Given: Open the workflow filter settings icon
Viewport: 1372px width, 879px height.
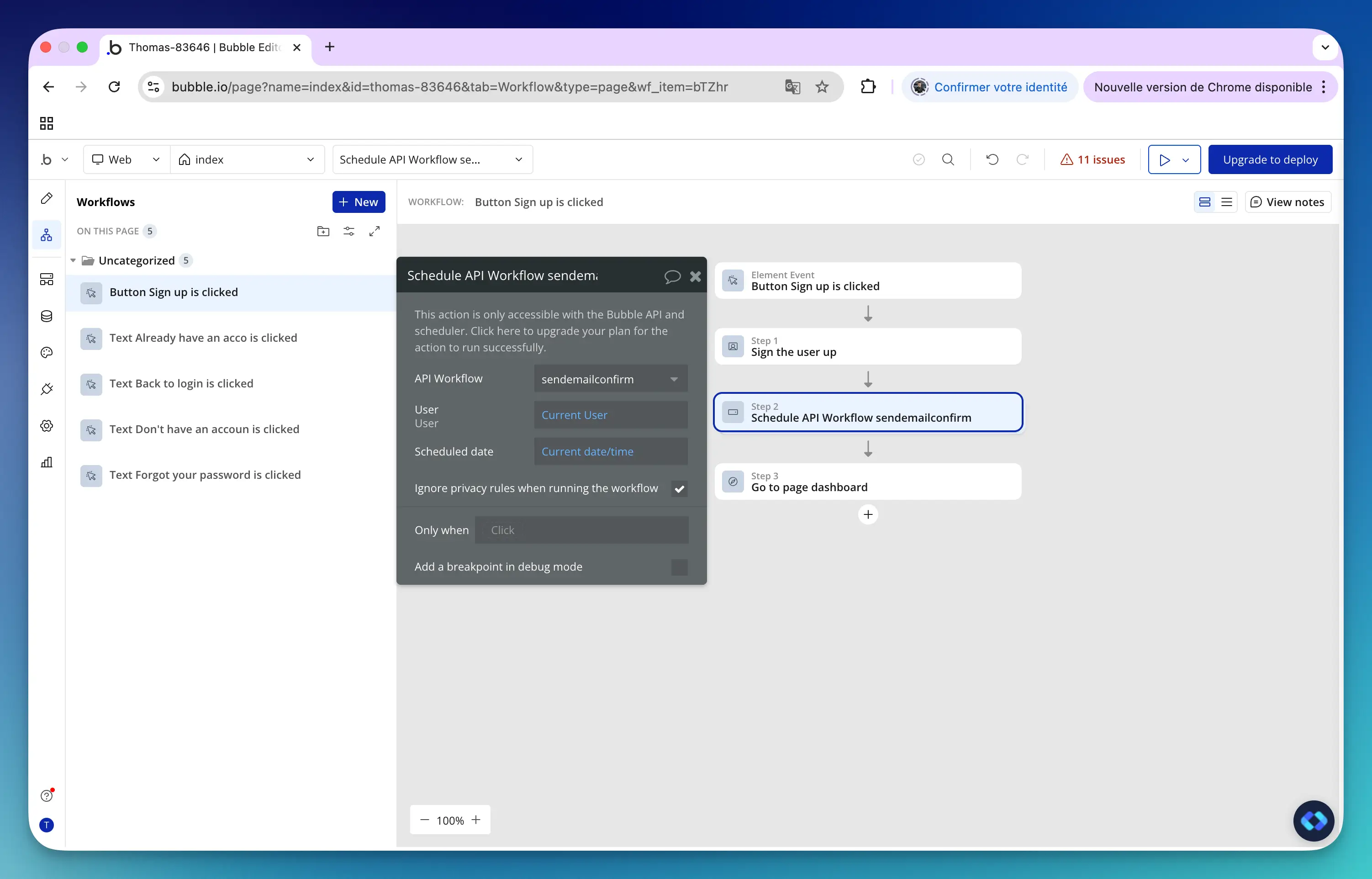Looking at the screenshot, I should click(349, 231).
